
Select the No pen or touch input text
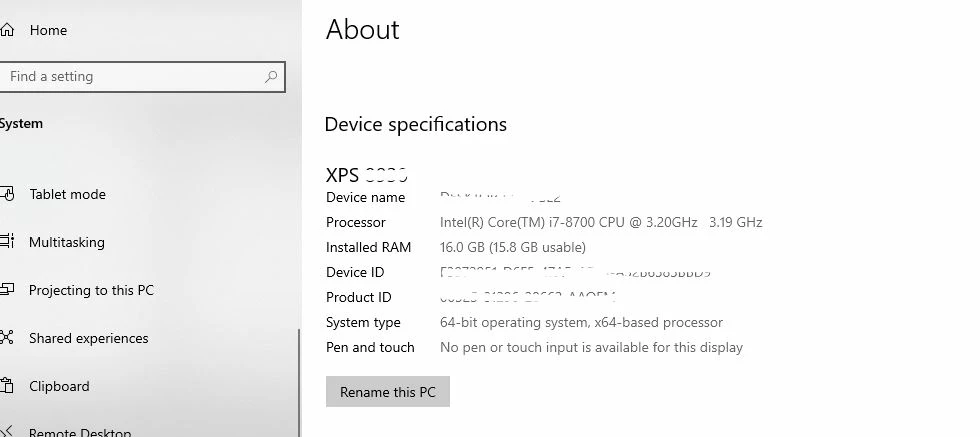(591, 348)
